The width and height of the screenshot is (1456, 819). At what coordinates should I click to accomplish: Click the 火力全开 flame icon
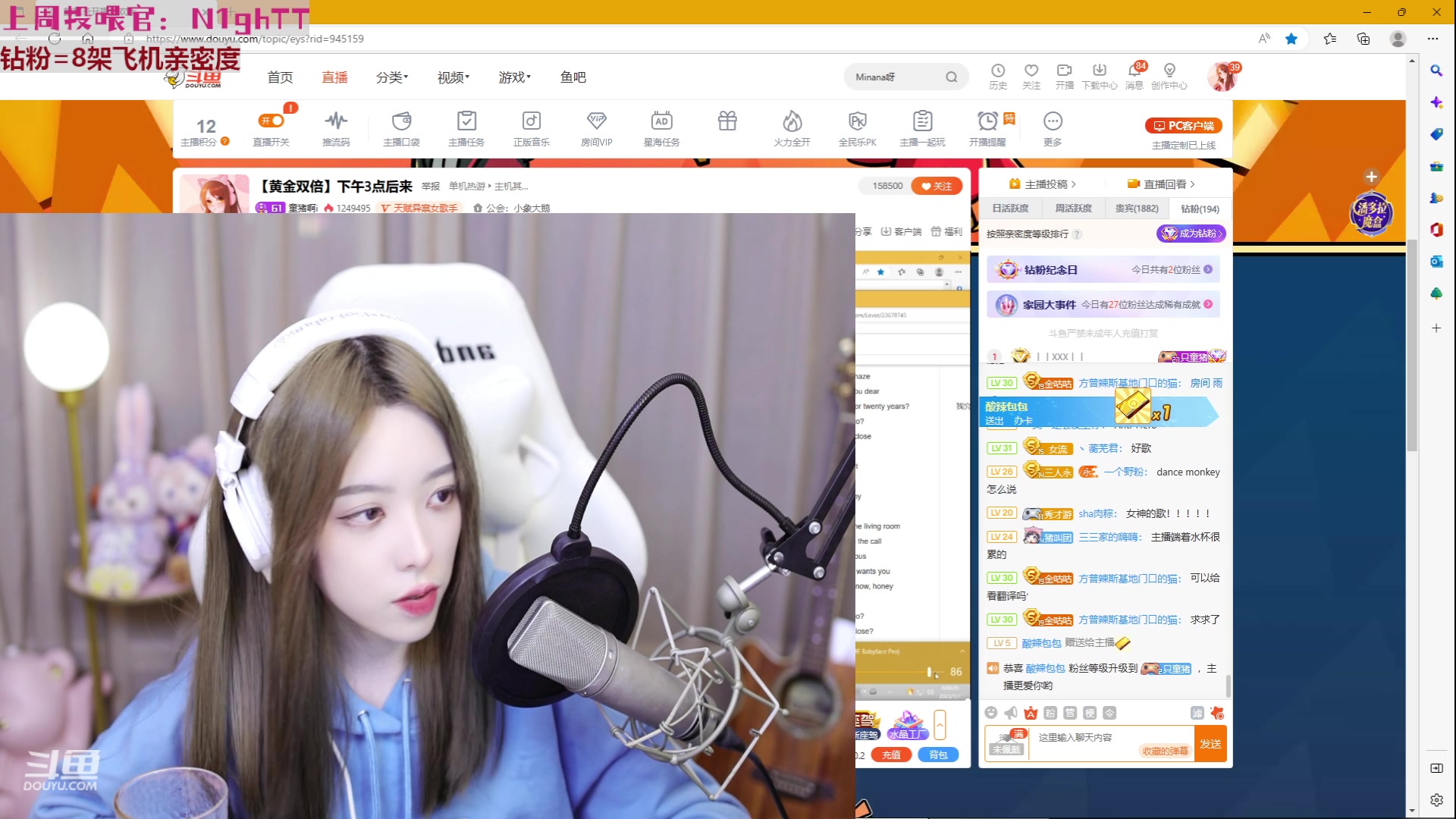(x=792, y=121)
